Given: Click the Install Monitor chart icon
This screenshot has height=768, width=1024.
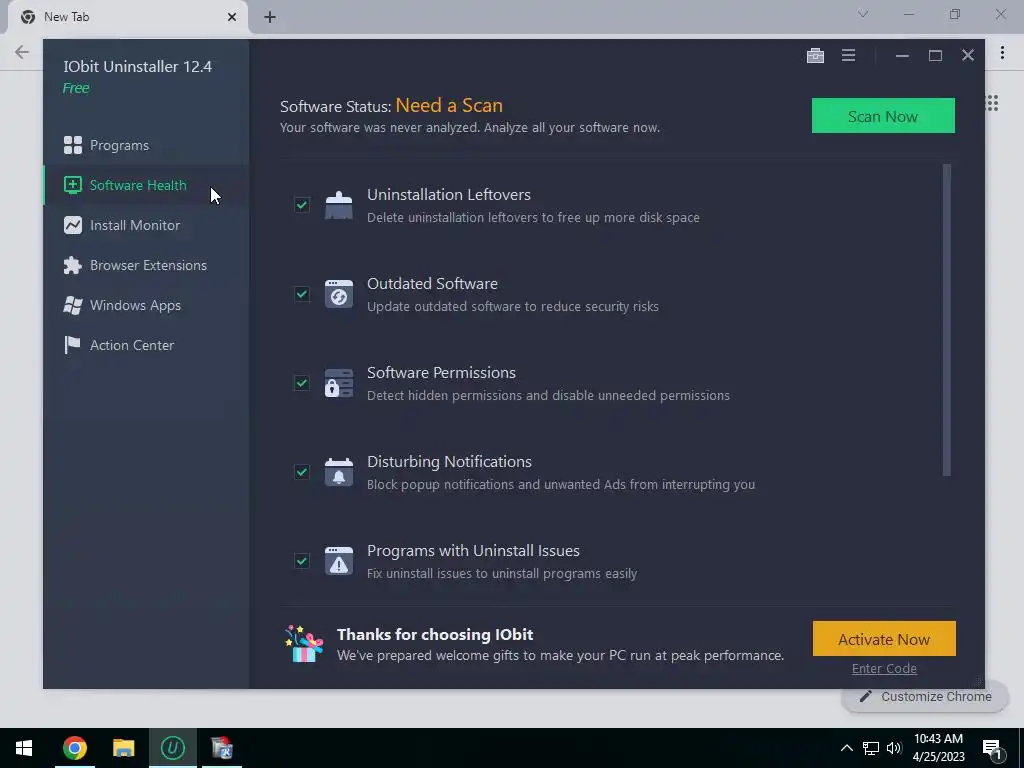Looking at the screenshot, I should point(72,225).
